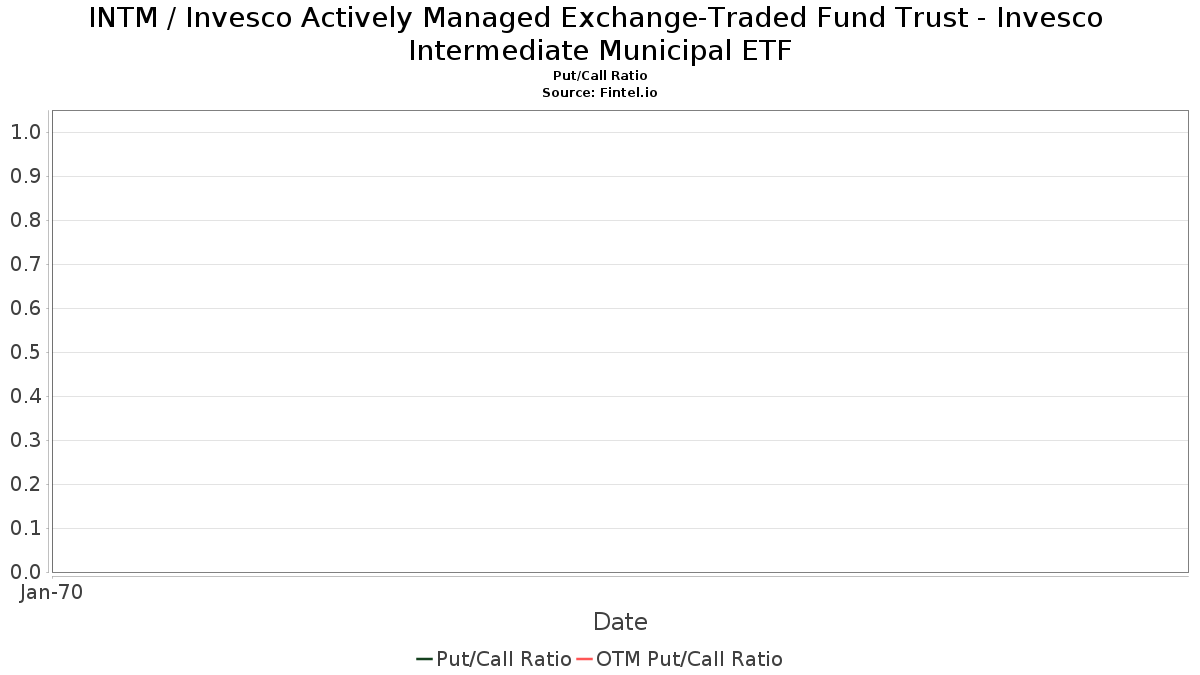
Task: Click the 0.3 y-axis tick label
Action: click(25, 440)
